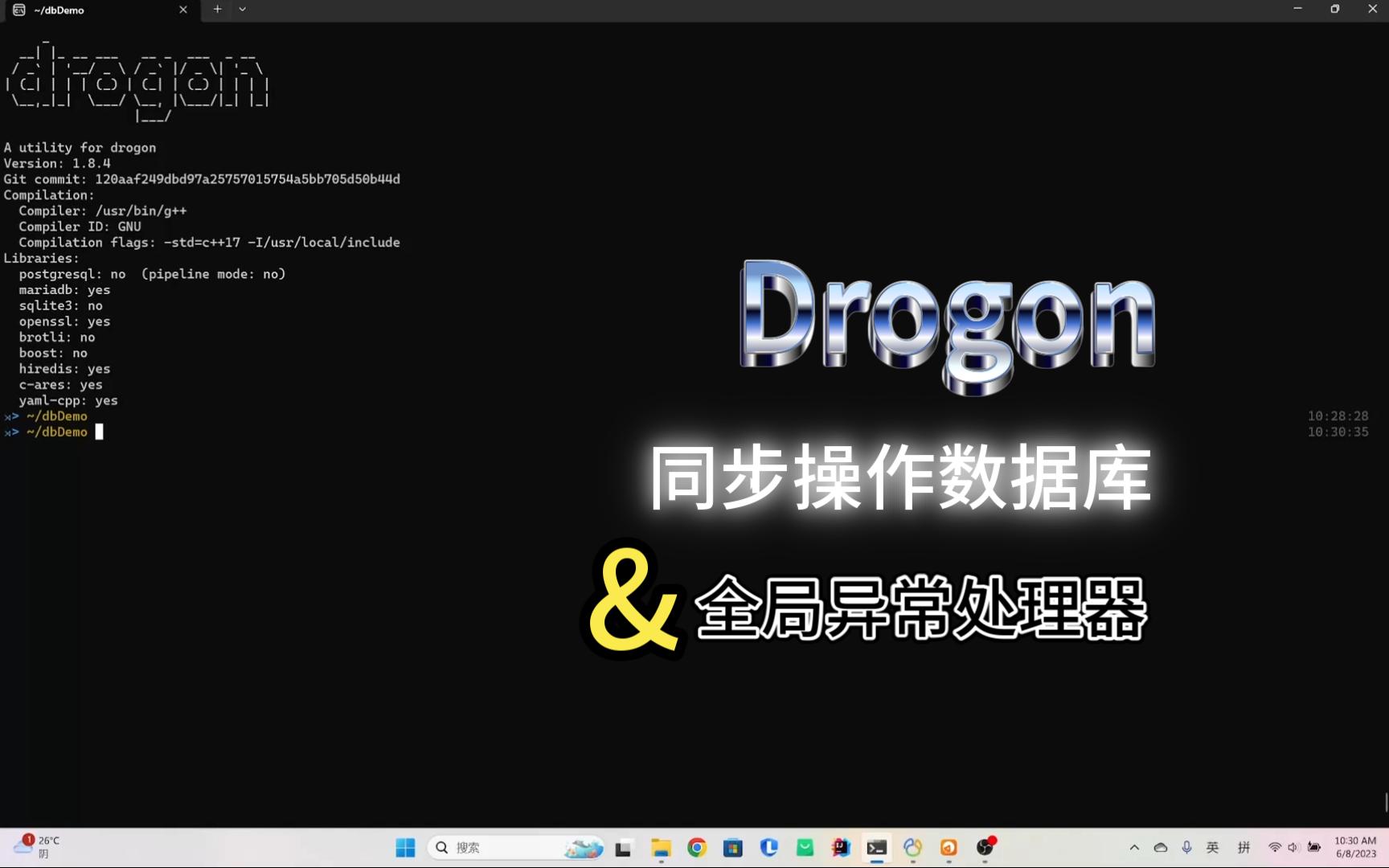Click the 'Version: 1.8.4' line

coord(57,163)
